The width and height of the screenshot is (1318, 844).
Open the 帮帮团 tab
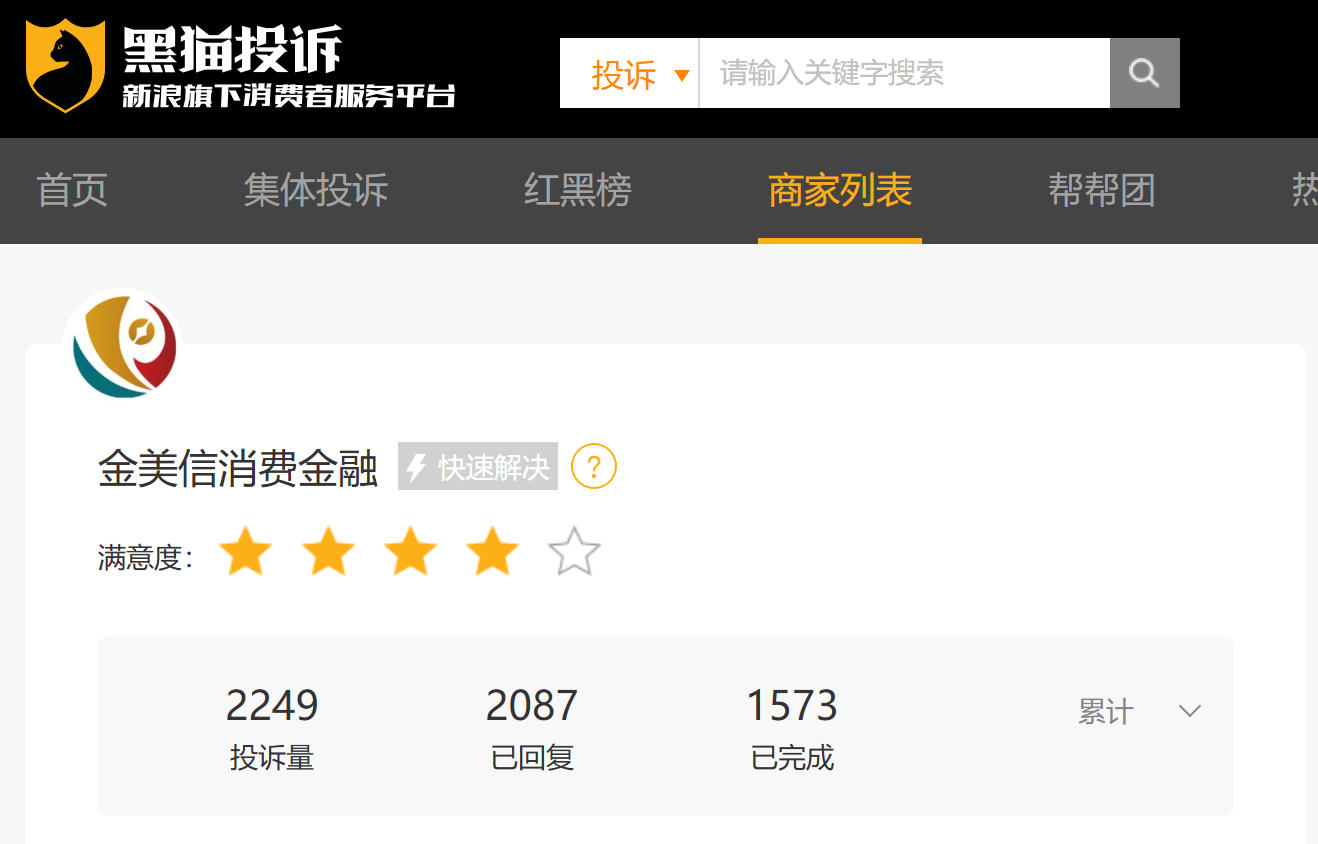click(x=1101, y=190)
